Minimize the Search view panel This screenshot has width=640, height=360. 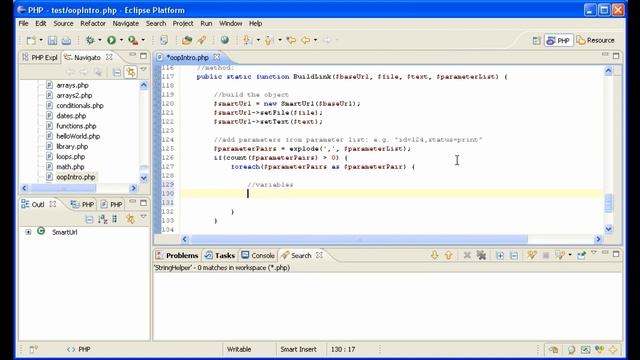pos(605,253)
